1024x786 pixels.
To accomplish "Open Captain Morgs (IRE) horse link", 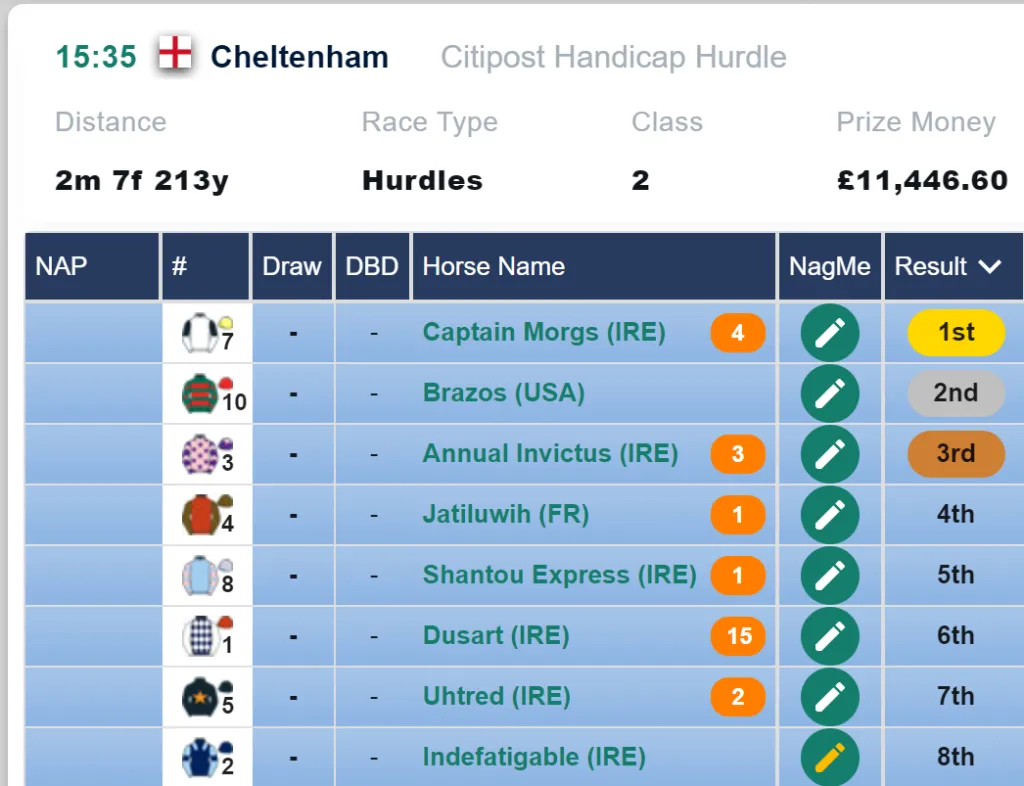I will [544, 332].
